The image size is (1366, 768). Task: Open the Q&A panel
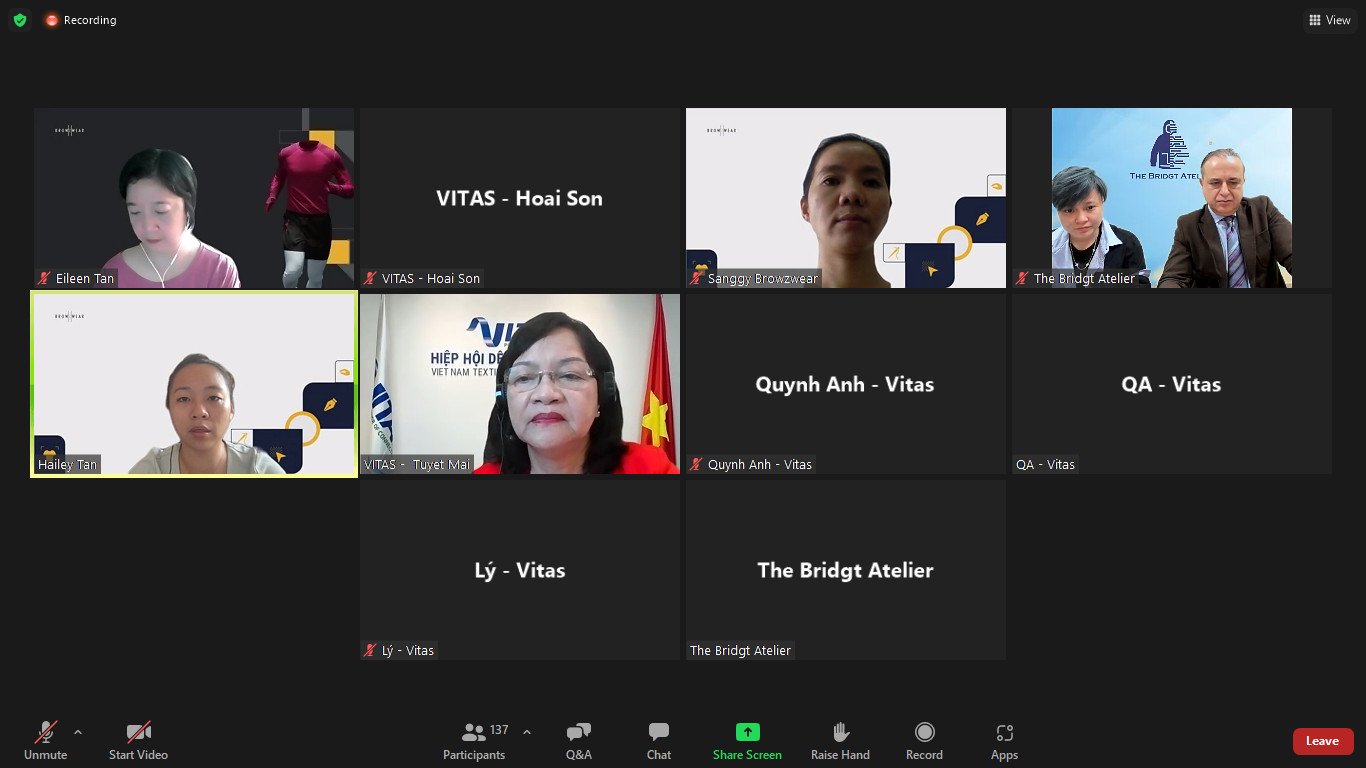[x=578, y=741]
